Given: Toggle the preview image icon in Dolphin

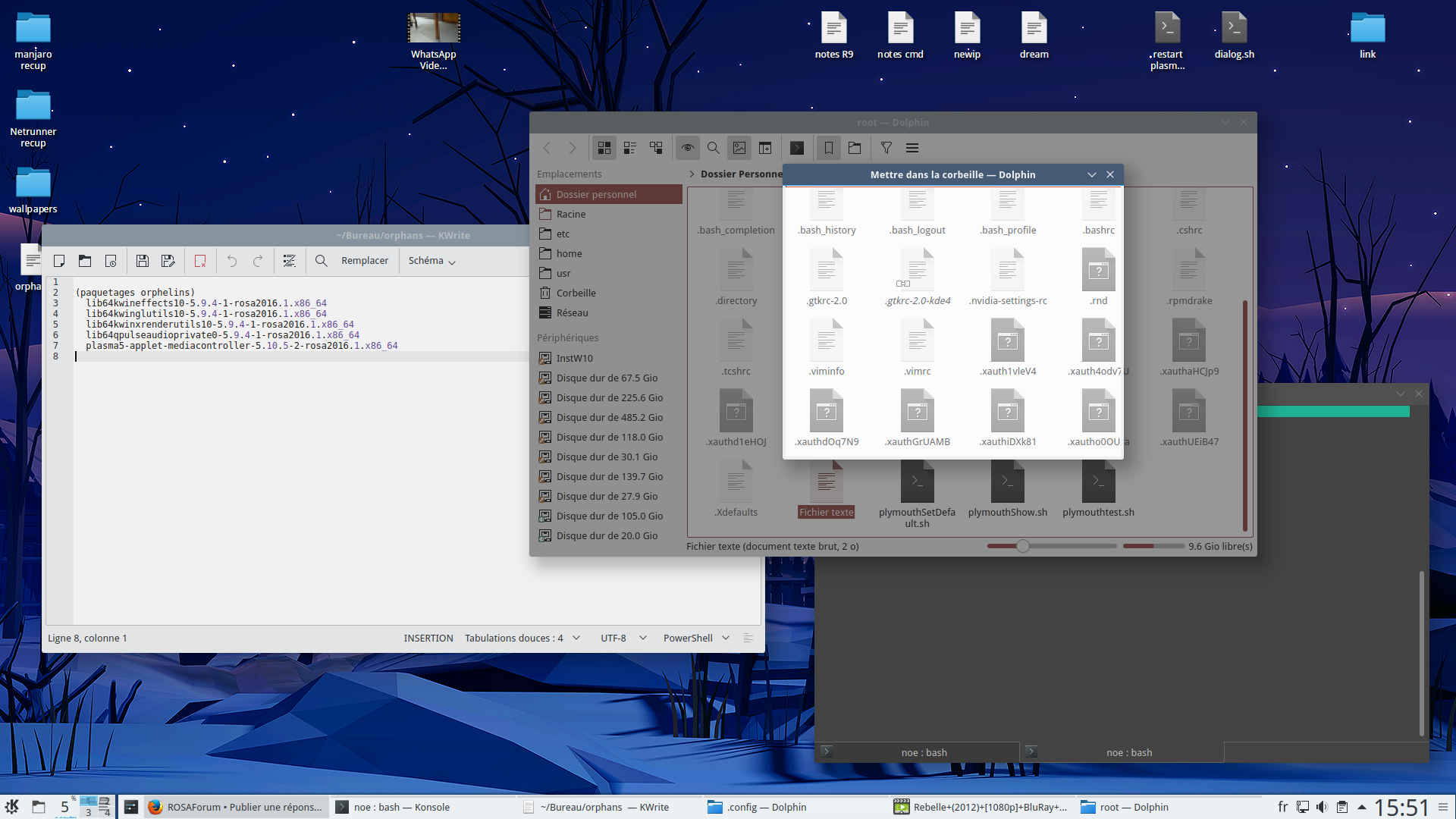Looking at the screenshot, I should tap(739, 148).
